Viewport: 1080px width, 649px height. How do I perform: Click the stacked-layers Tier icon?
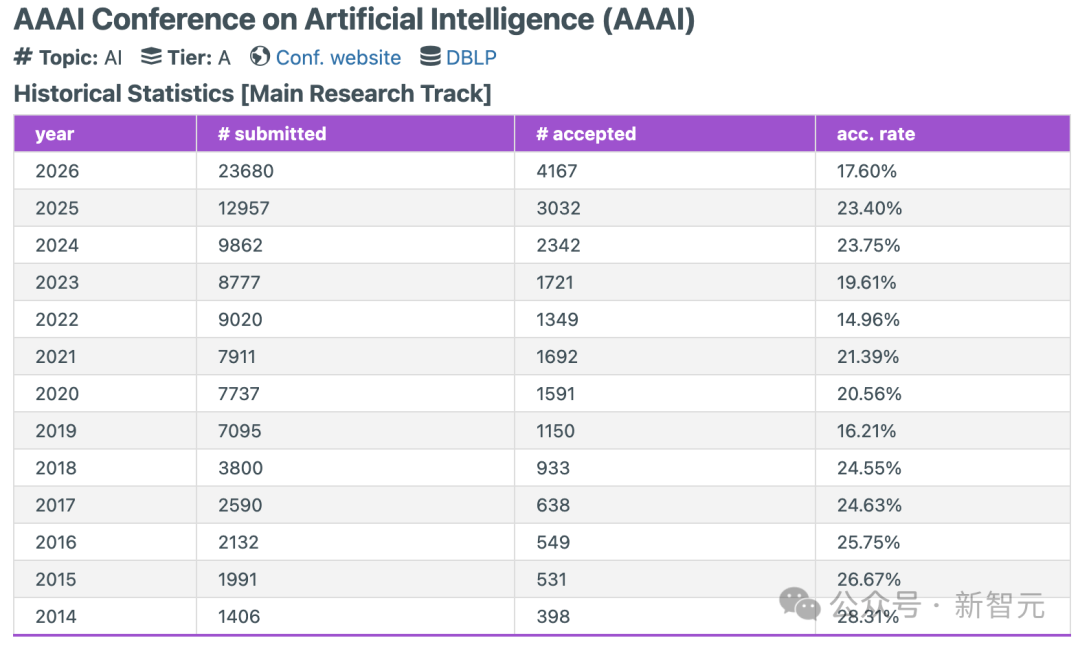(151, 57)
